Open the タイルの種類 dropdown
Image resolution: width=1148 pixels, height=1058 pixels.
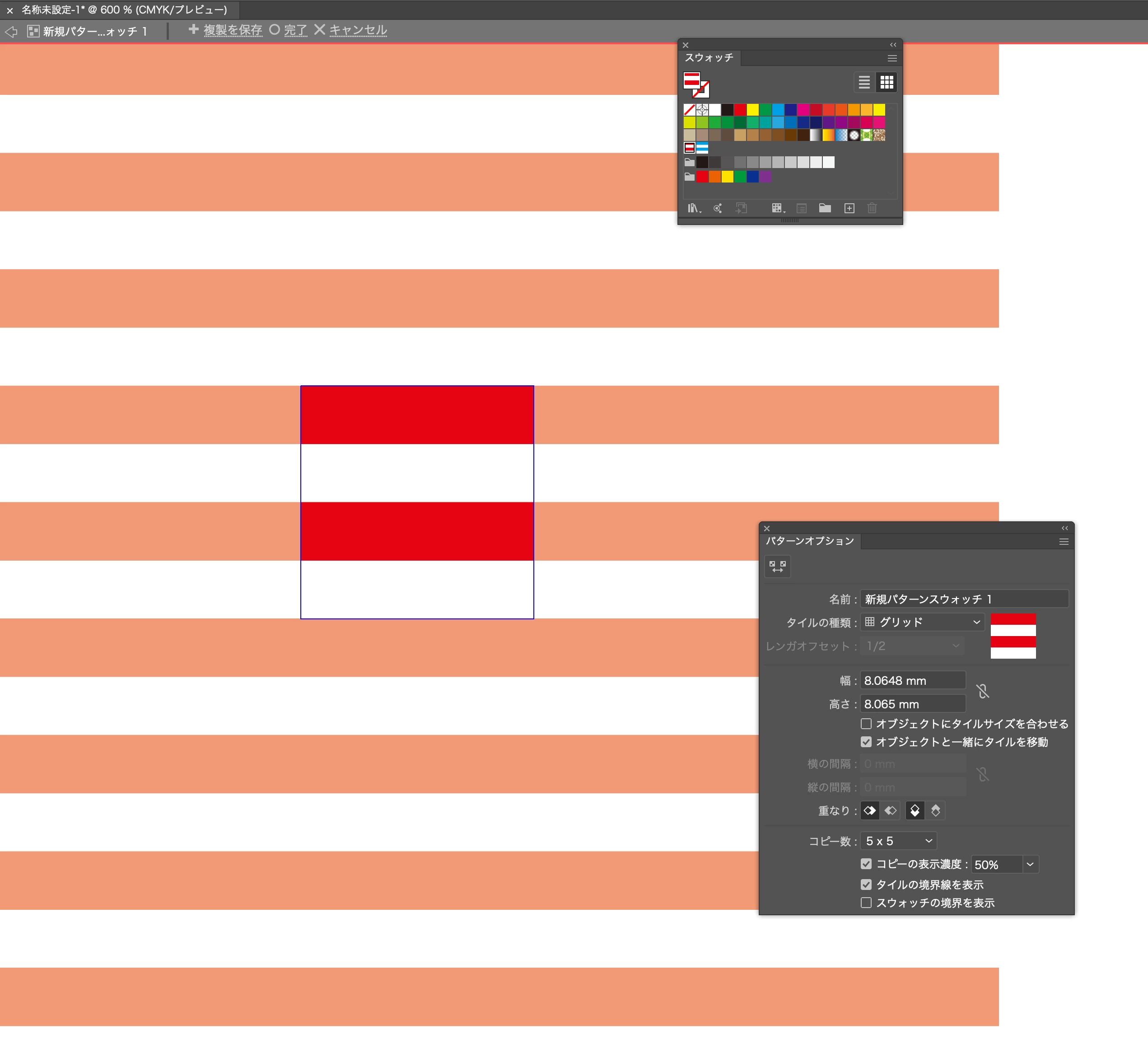[x=922, y=623]
